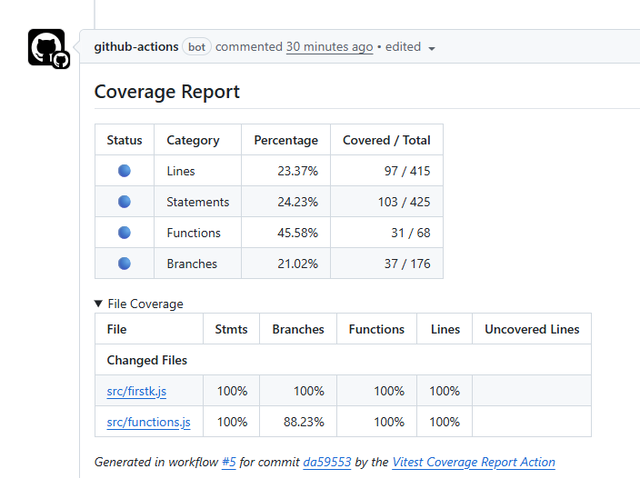The image size is (640, 478).
Task: Click the blue status circle for Statements
Action: click(124, 202)
